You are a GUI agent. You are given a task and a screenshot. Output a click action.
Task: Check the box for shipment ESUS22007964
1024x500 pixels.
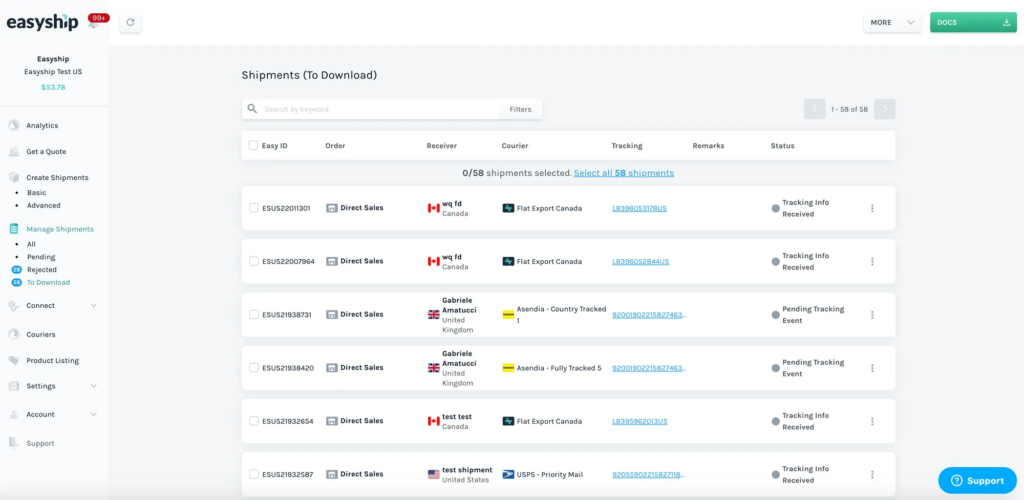click(x=254, y=261)
